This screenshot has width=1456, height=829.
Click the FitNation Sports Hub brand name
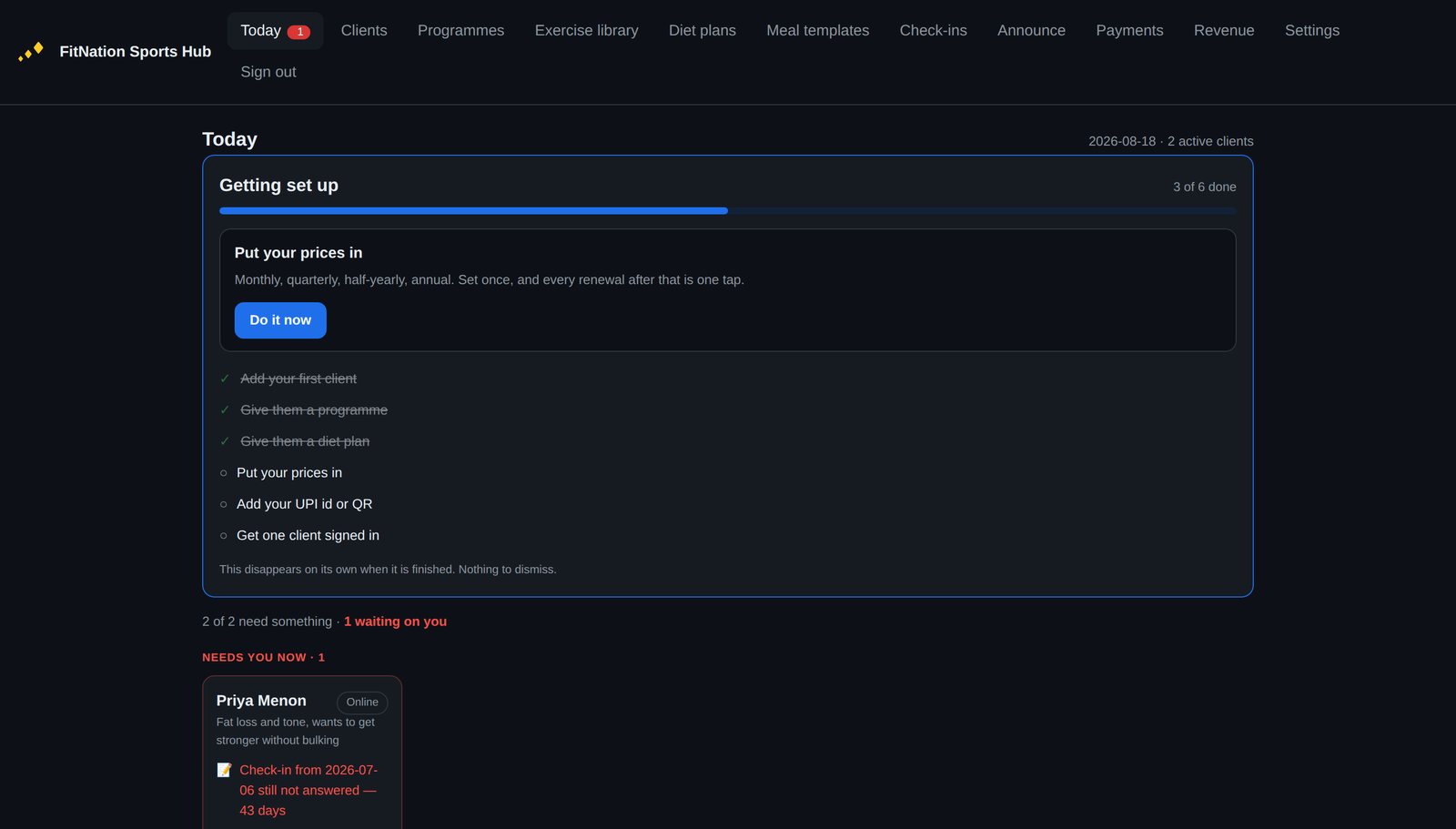coord(136,52)
